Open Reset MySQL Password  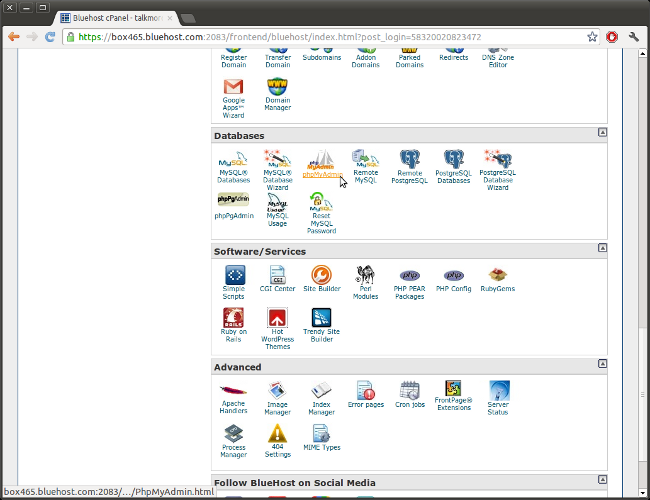(321, 214)
